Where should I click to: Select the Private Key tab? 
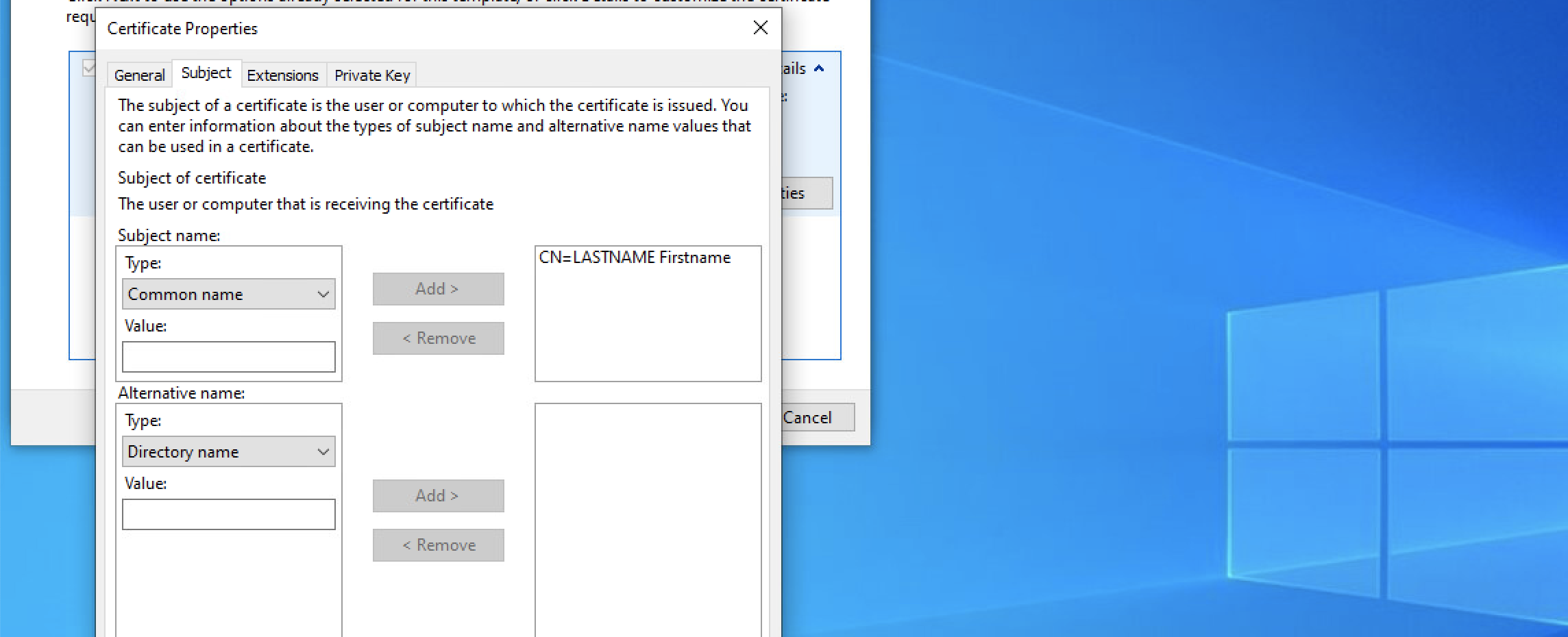[x=371, y=75]
